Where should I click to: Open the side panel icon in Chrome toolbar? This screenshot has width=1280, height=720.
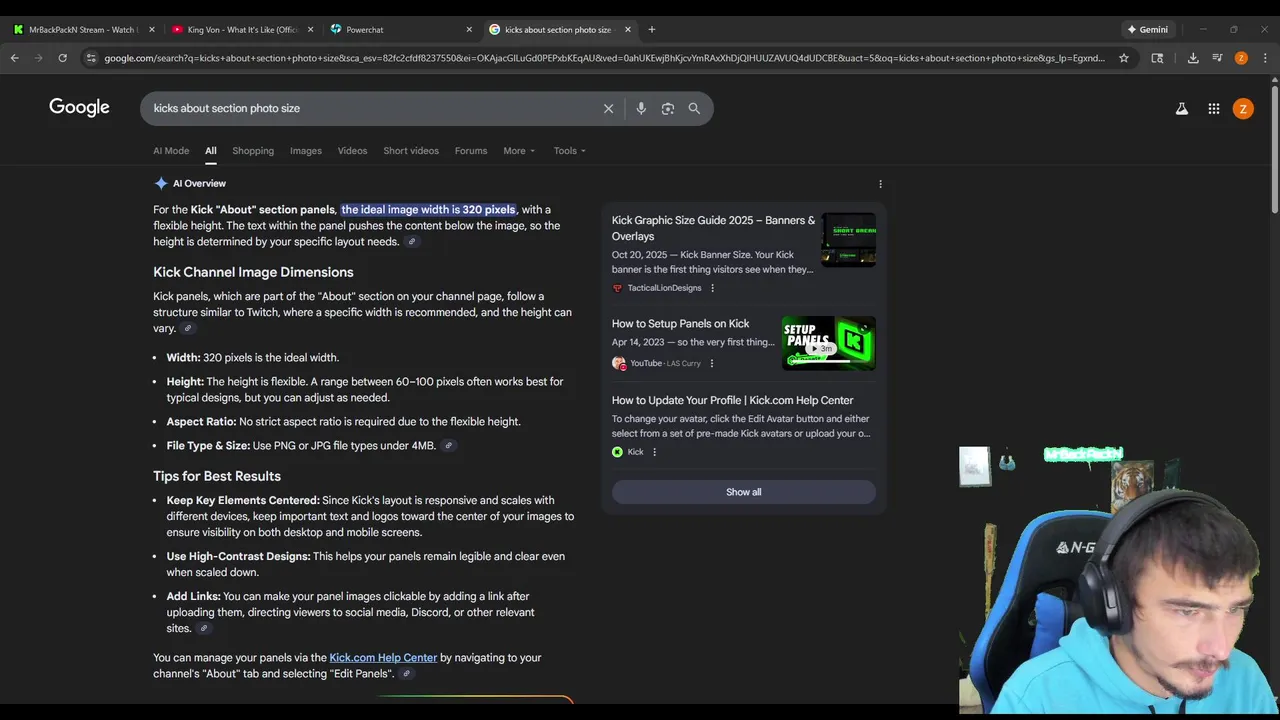[1157, 58]
